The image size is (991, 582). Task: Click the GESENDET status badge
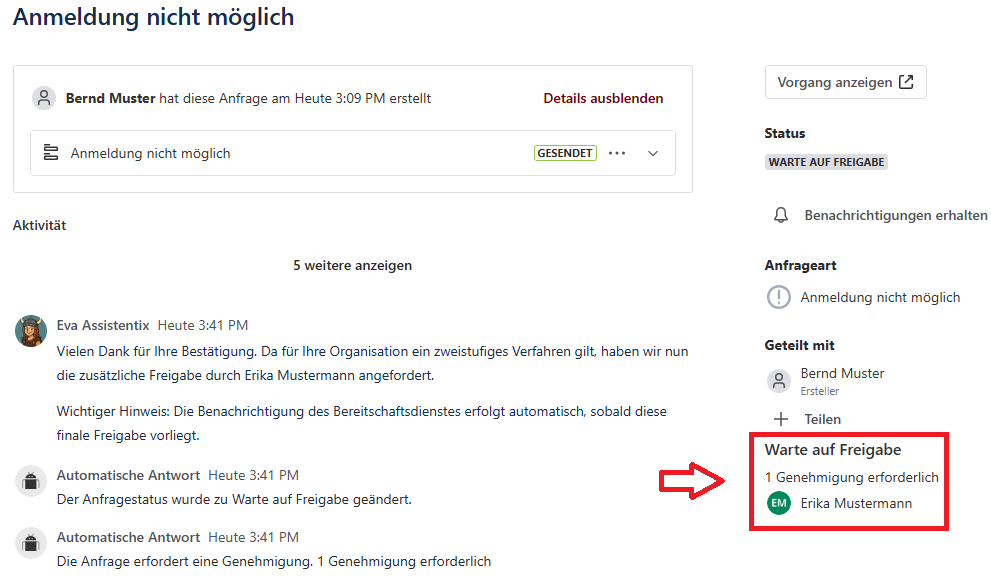click(x=565, y=153)
